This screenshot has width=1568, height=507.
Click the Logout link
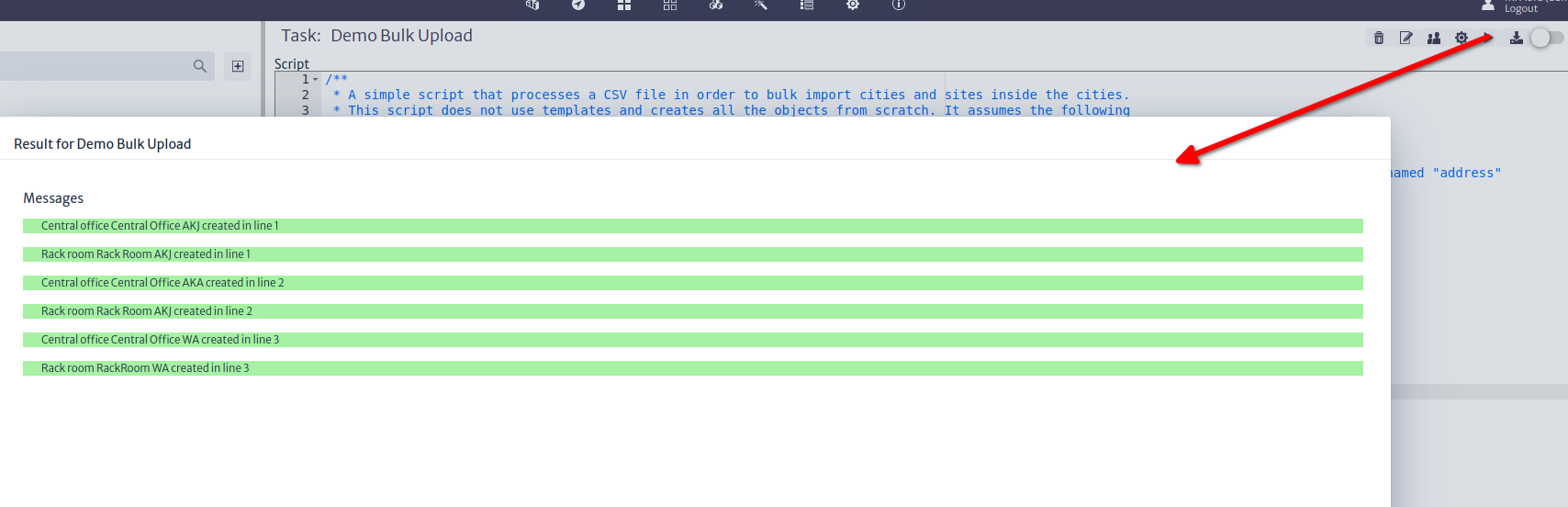(x=1520, y=9)
